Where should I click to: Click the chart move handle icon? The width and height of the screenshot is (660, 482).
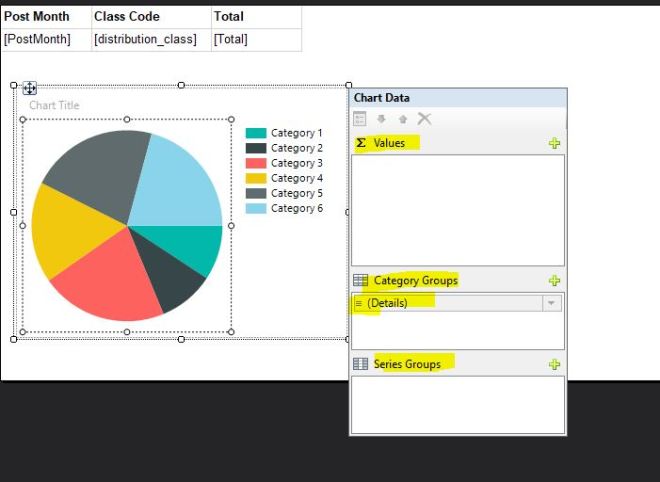[29, 88]
